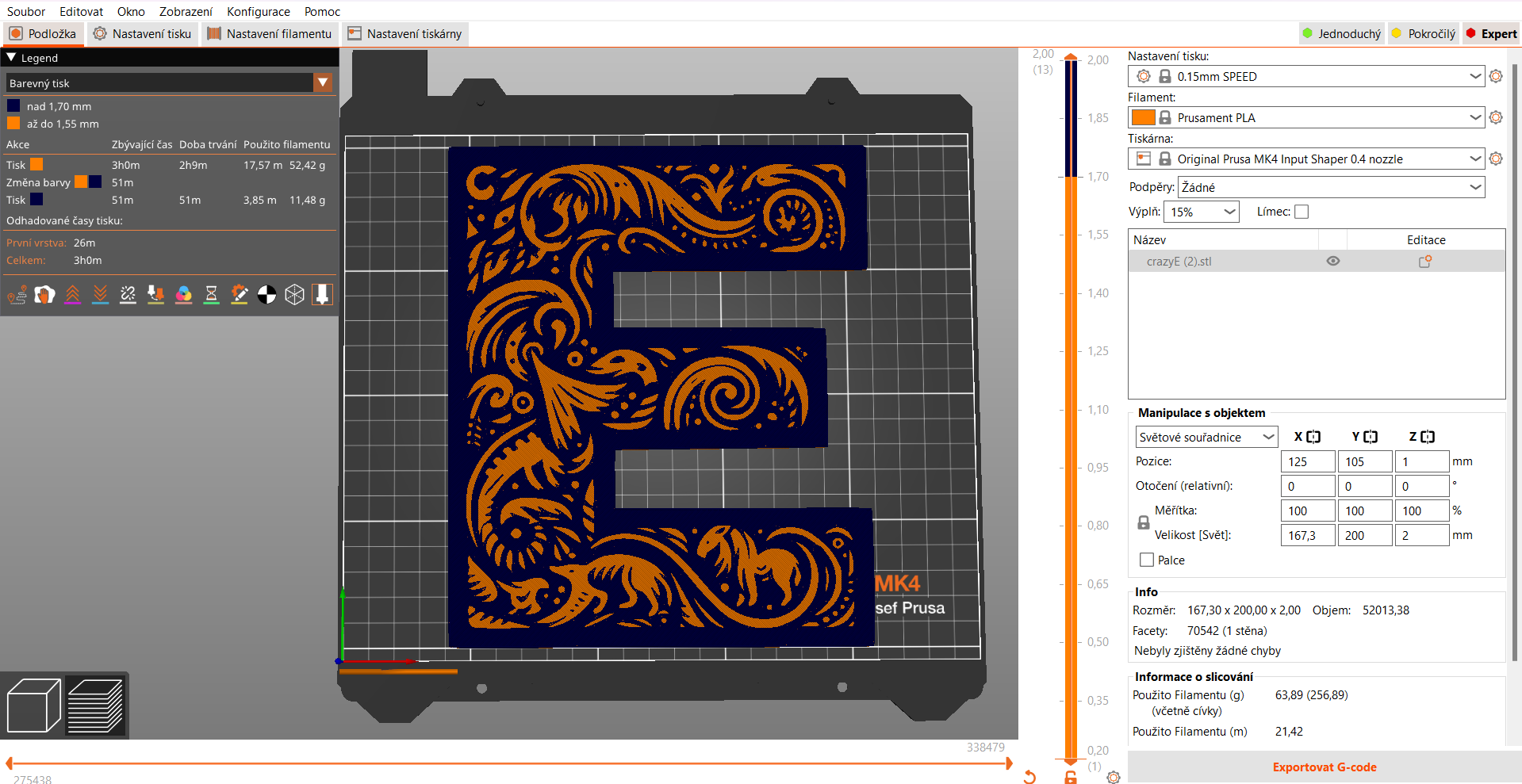Image resolution: width=1522 pixels, height=784 pixels.
Task: Click Exportovat G-code button
Action: pos(1324,767)
